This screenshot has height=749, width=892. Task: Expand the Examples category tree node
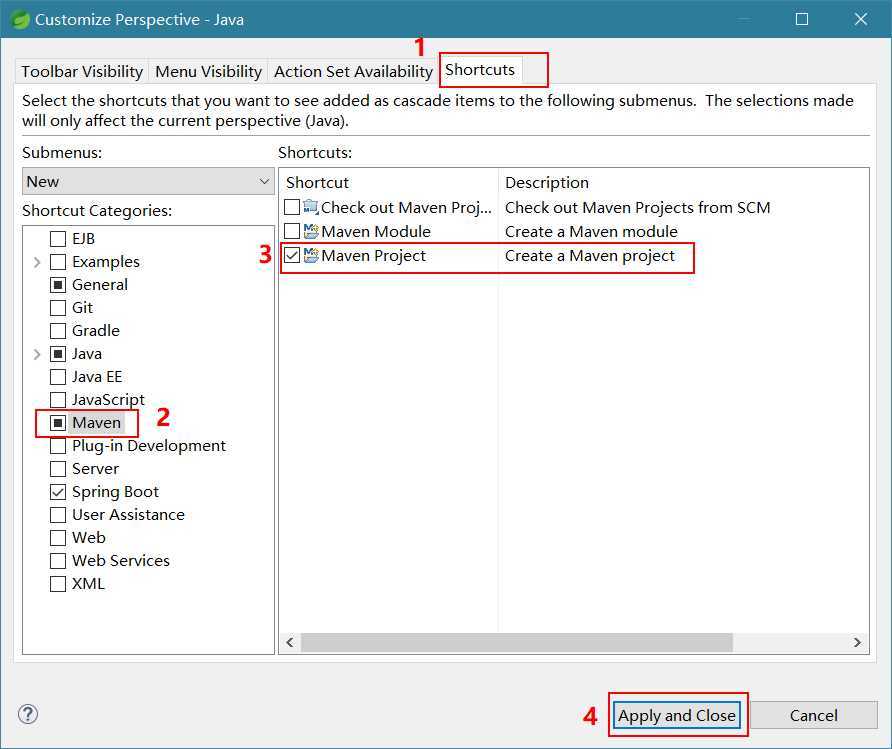point(37,262)
